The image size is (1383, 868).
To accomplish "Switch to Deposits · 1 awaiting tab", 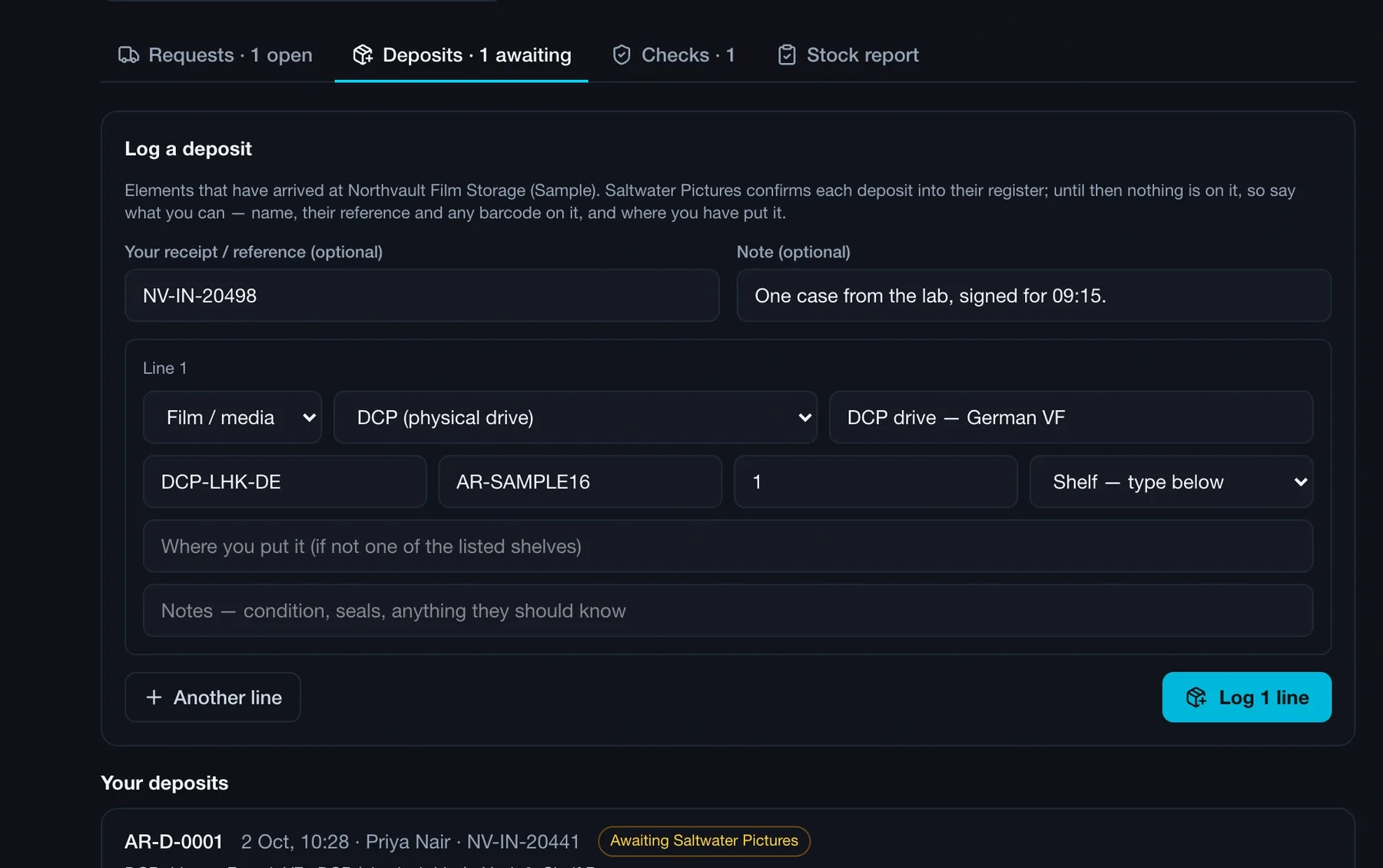I will click(x=462, y=55).
